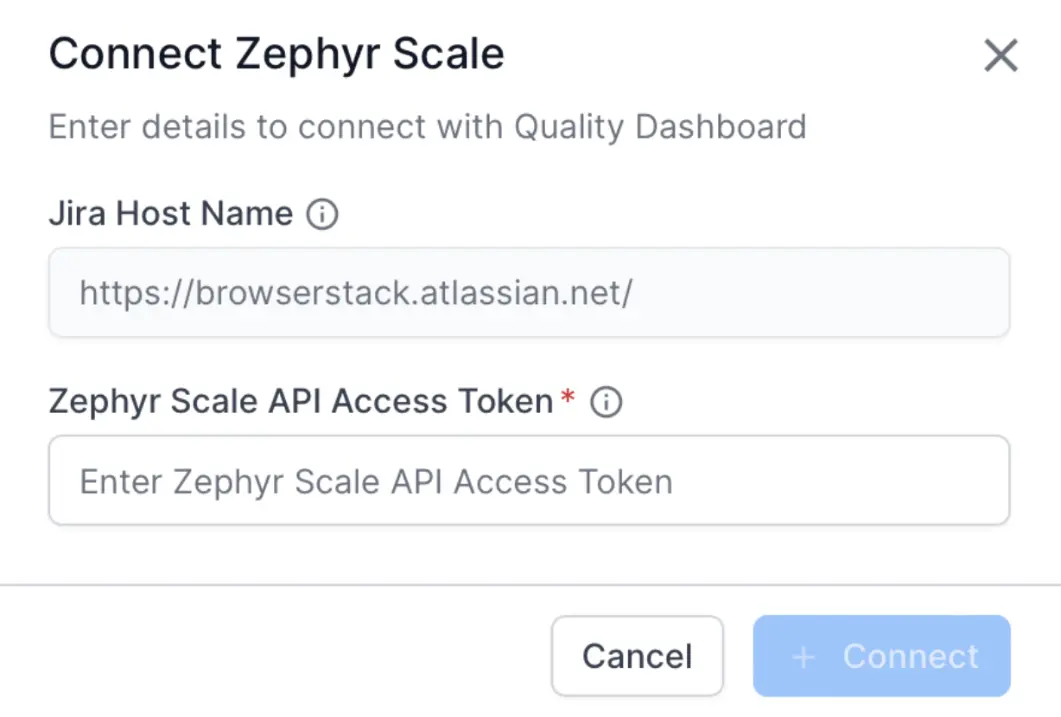Screen dimensions: 1061x717
Task: Click the divider line above footer buttons
Action: coord(530,584)
